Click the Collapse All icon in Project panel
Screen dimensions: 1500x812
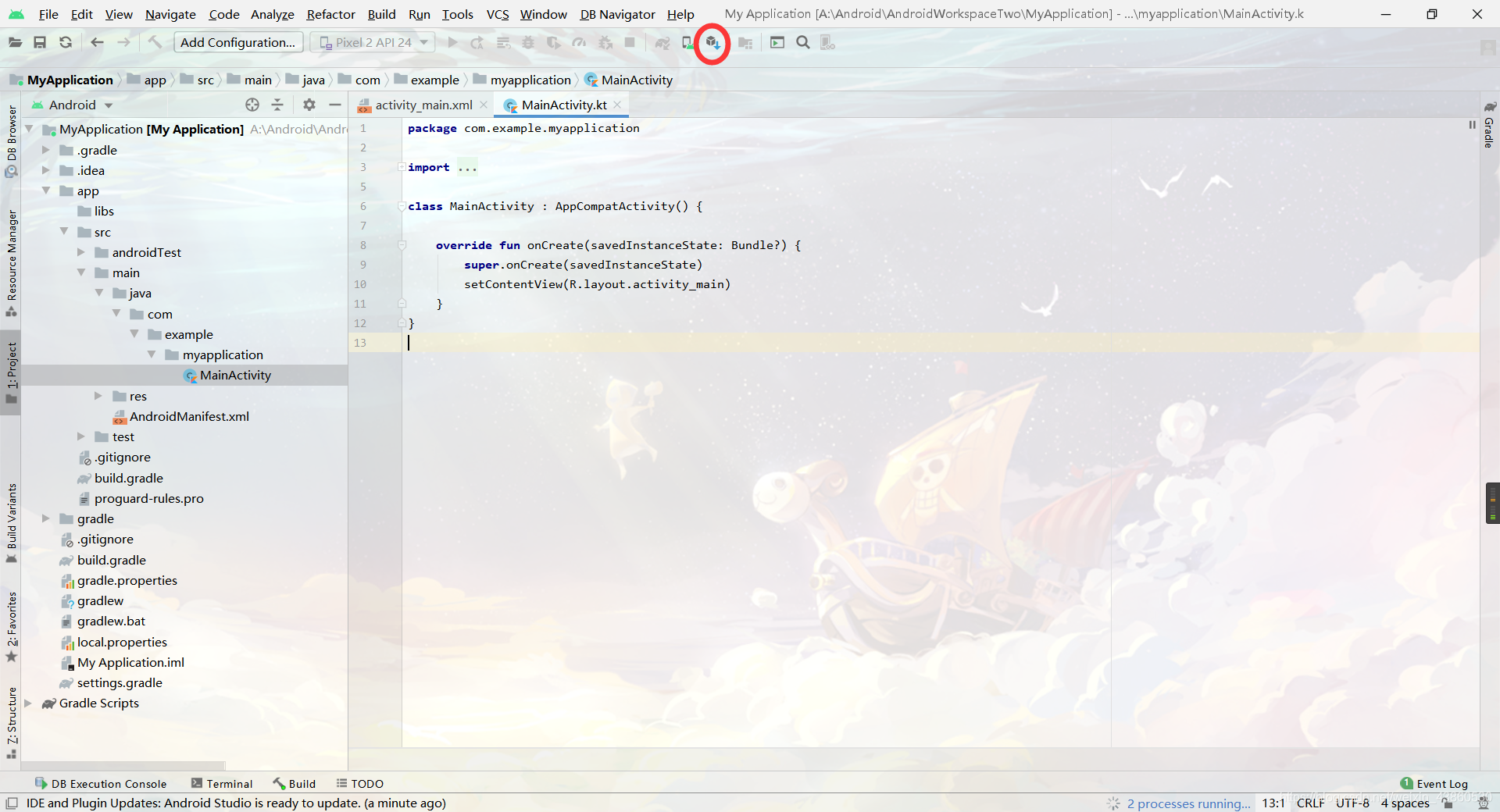coord(277,105)
